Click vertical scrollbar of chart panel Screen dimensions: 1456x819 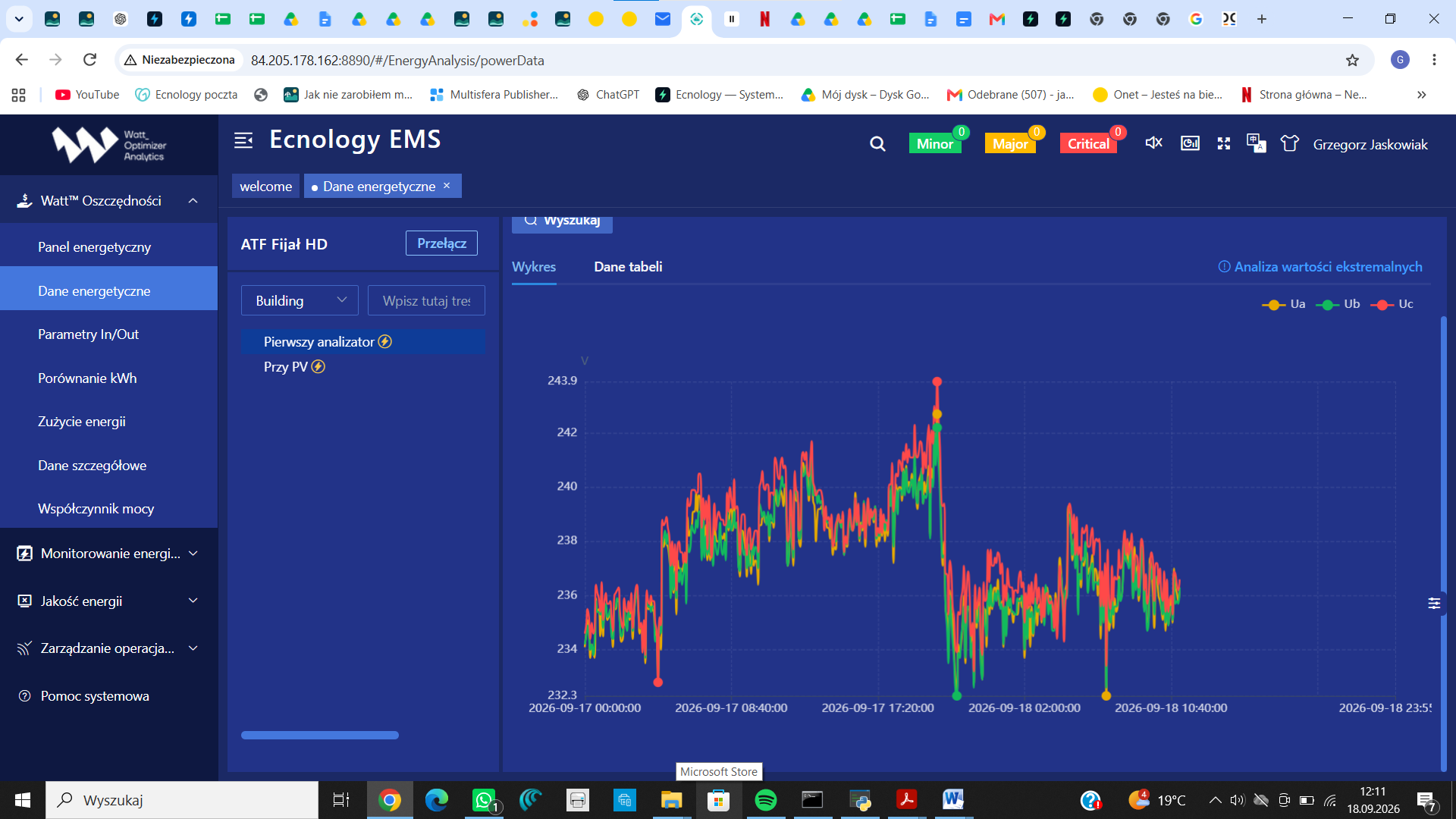1443,542
